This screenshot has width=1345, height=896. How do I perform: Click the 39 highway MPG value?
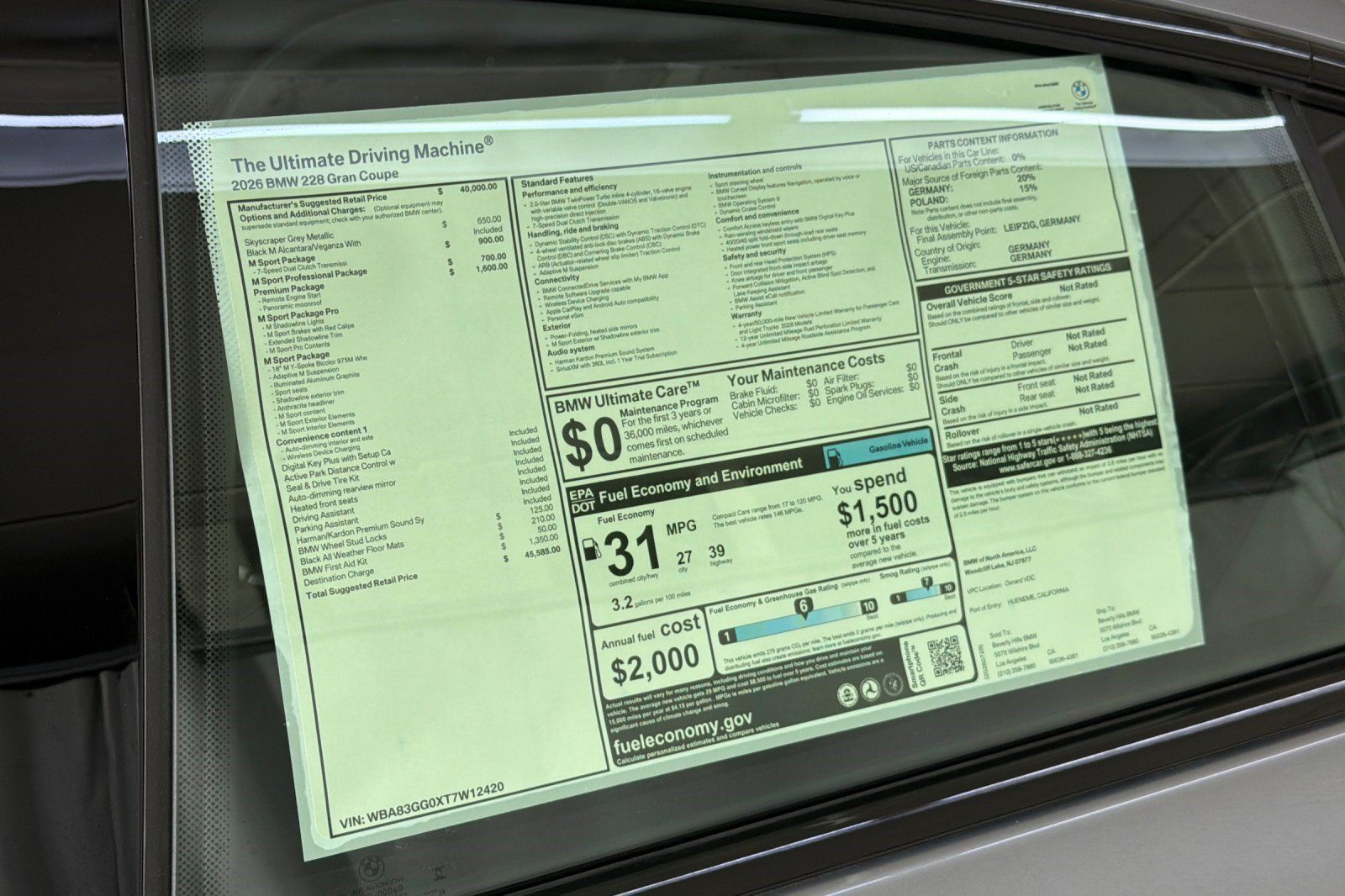point(717,551)
